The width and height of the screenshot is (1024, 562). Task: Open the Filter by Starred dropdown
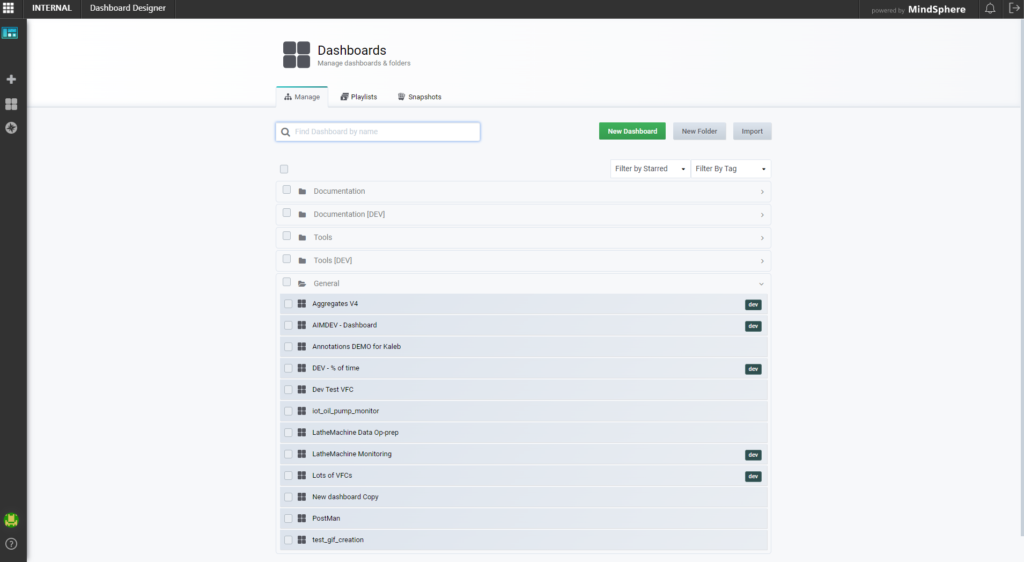pos(650,169)
